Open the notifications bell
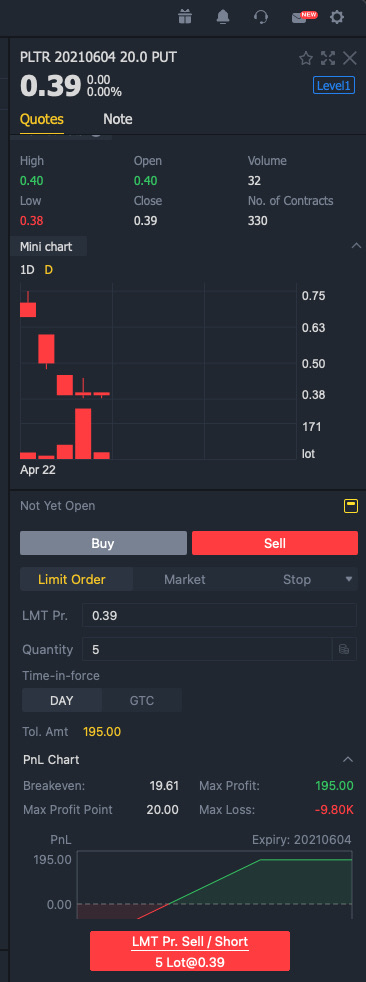The height and width of the screenshot is (982, 366). pyautogui.click(x=222, y=17)
